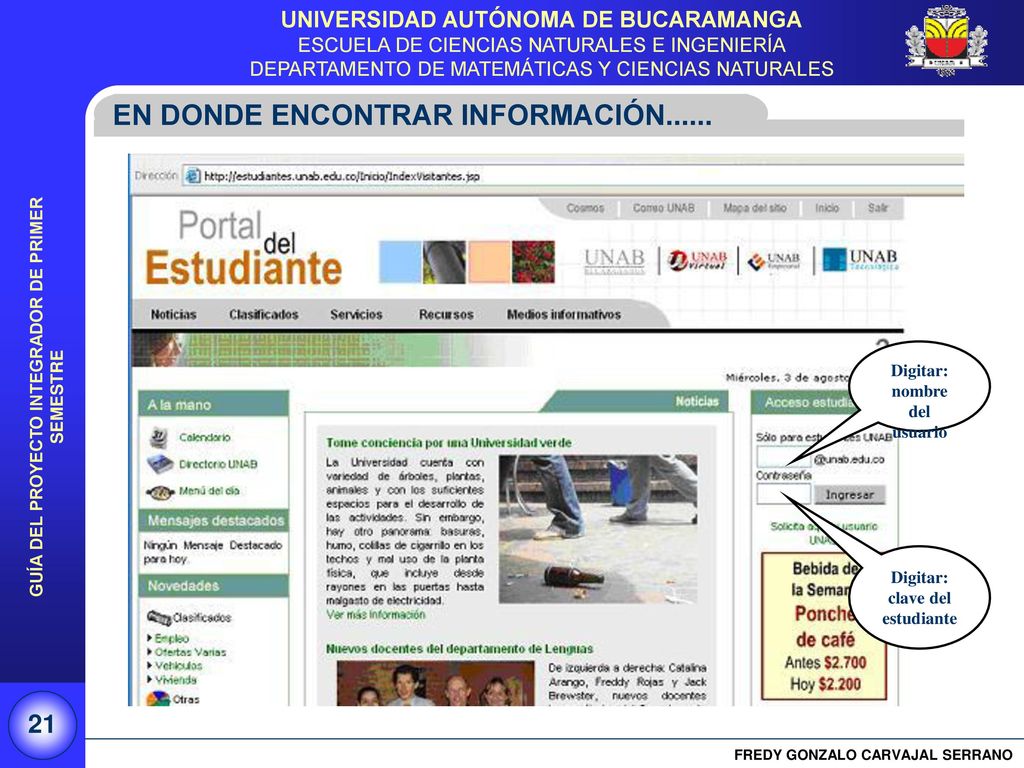Viewport: 1024px width, 768px height.
Task: Go to Inicio in the top navigation
Action: pyautogui.click(x=827, y=208)
